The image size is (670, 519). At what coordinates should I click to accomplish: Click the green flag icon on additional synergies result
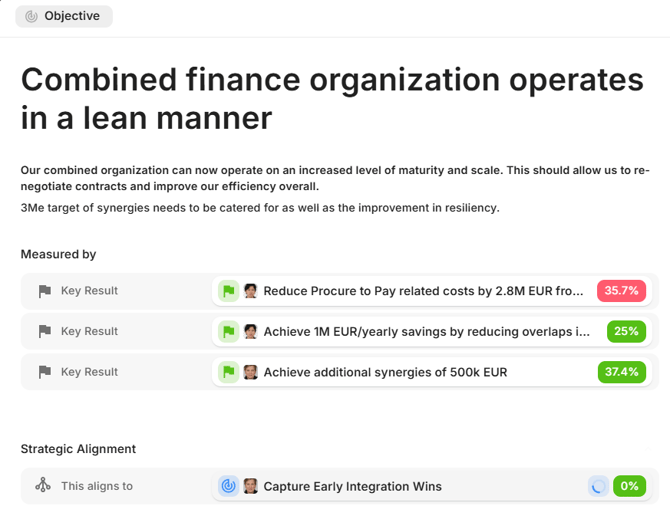point(229,372)
